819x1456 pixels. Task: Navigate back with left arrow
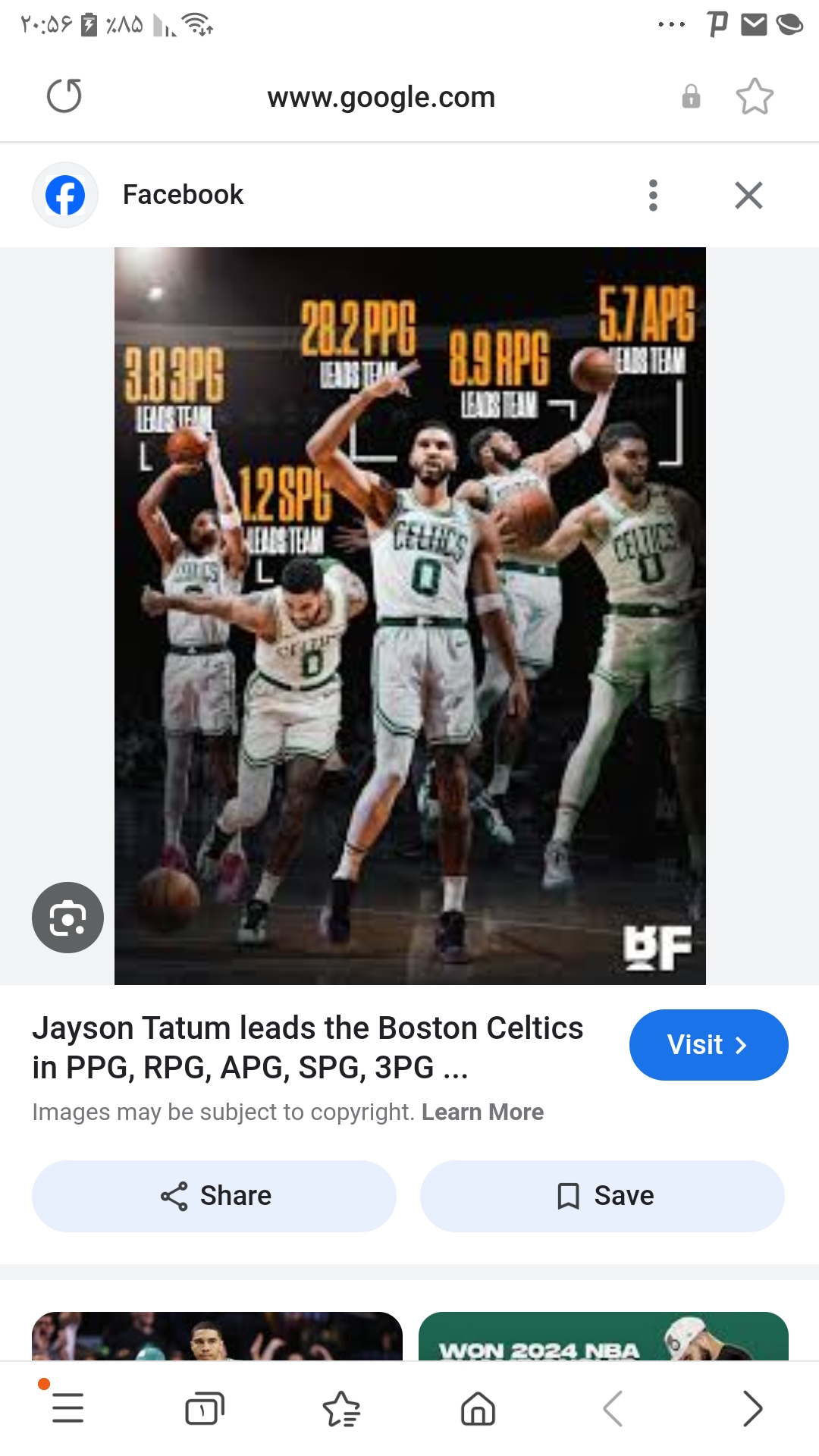click(x=613, y=1408)
